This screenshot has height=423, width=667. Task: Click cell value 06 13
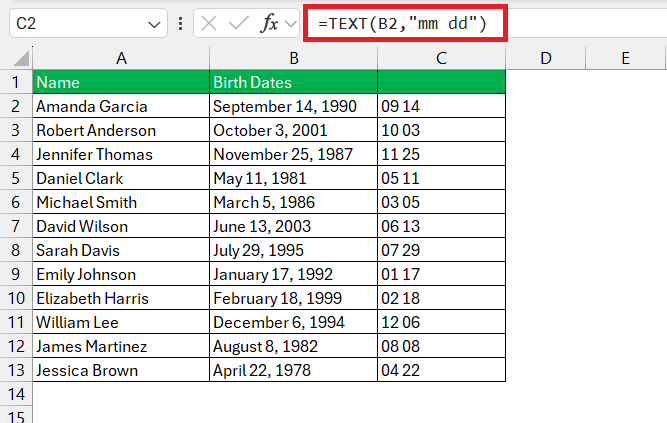point(442,226)
